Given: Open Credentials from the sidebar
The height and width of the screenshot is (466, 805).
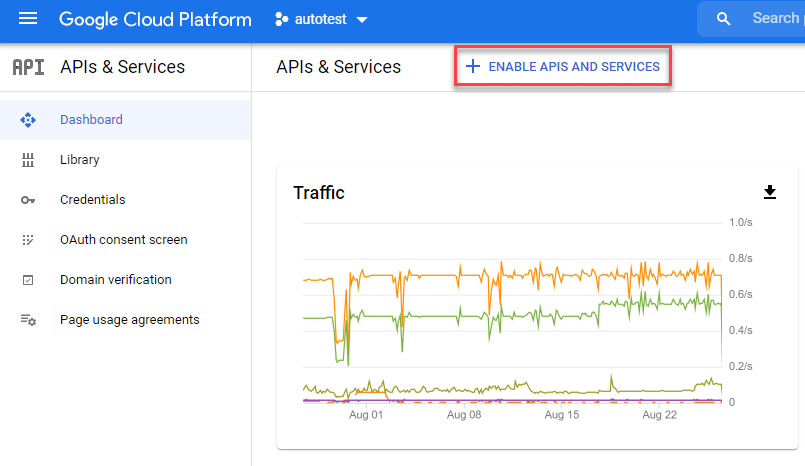Looking at the screenshot, I should point(92,200).
